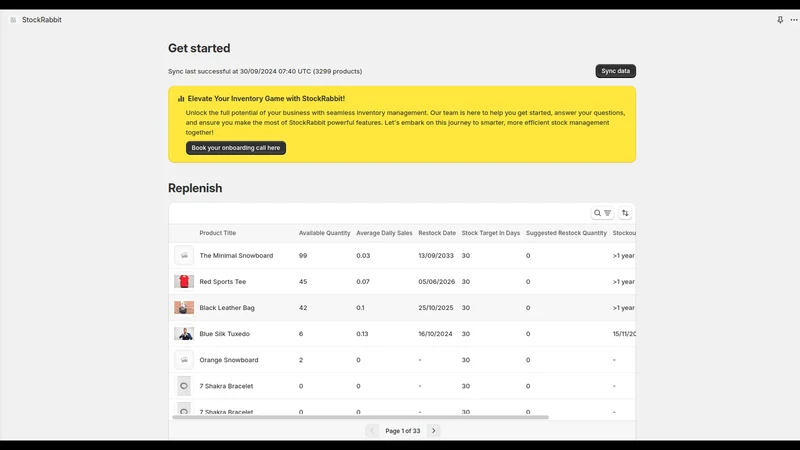
Task: Click the Stock Target In Days header
Action: point(491,233)
